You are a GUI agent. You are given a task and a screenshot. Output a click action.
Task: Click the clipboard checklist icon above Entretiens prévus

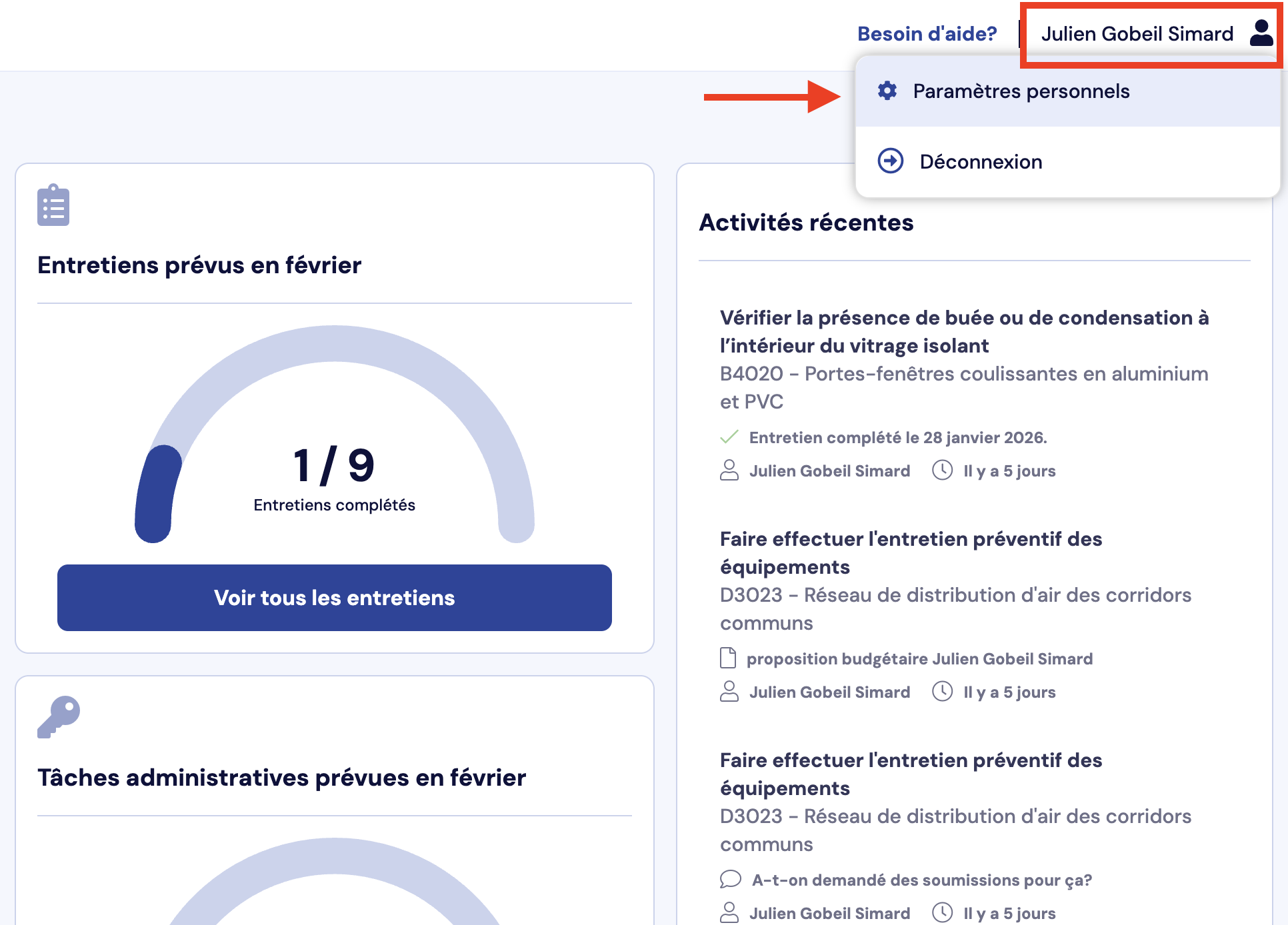53,205
